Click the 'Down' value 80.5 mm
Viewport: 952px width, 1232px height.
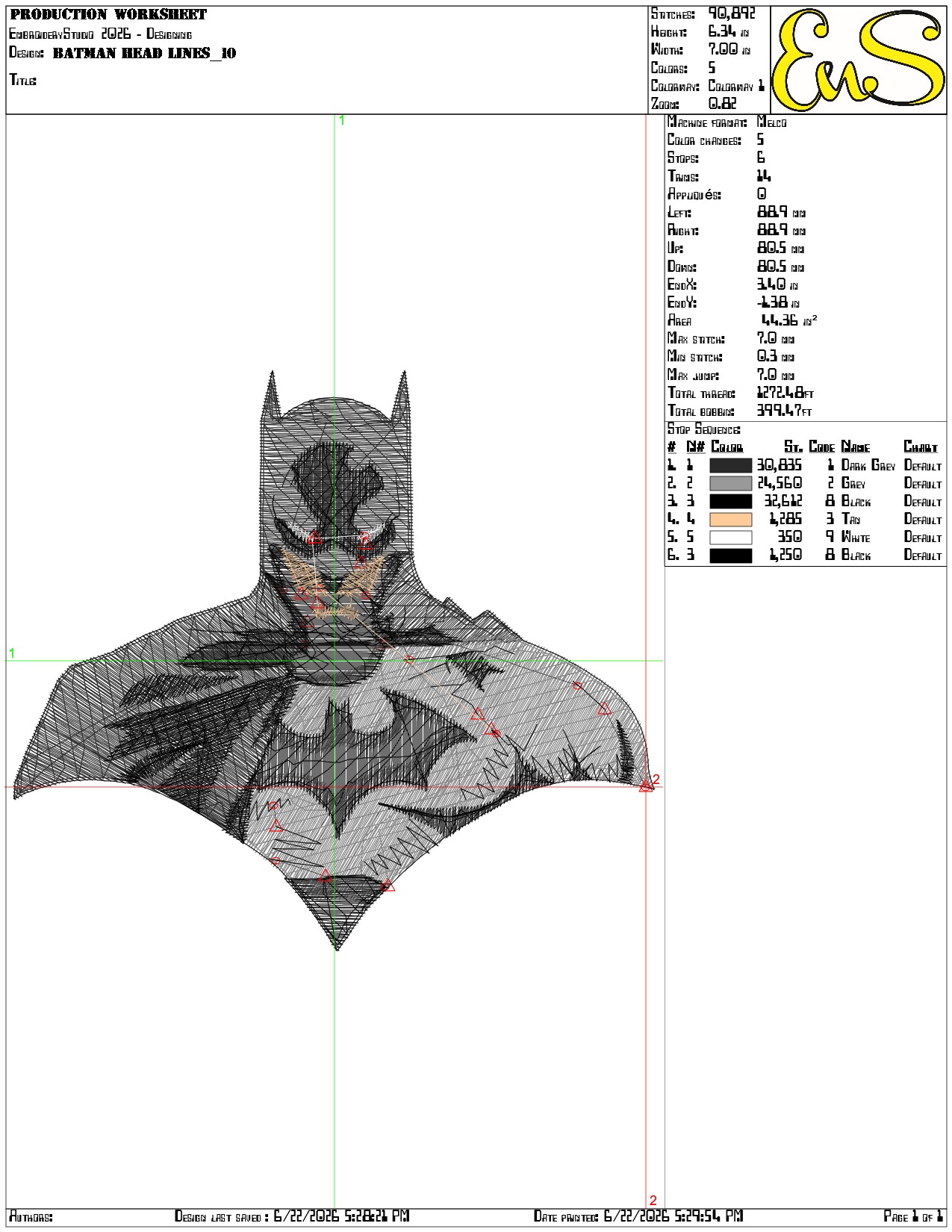780,267
